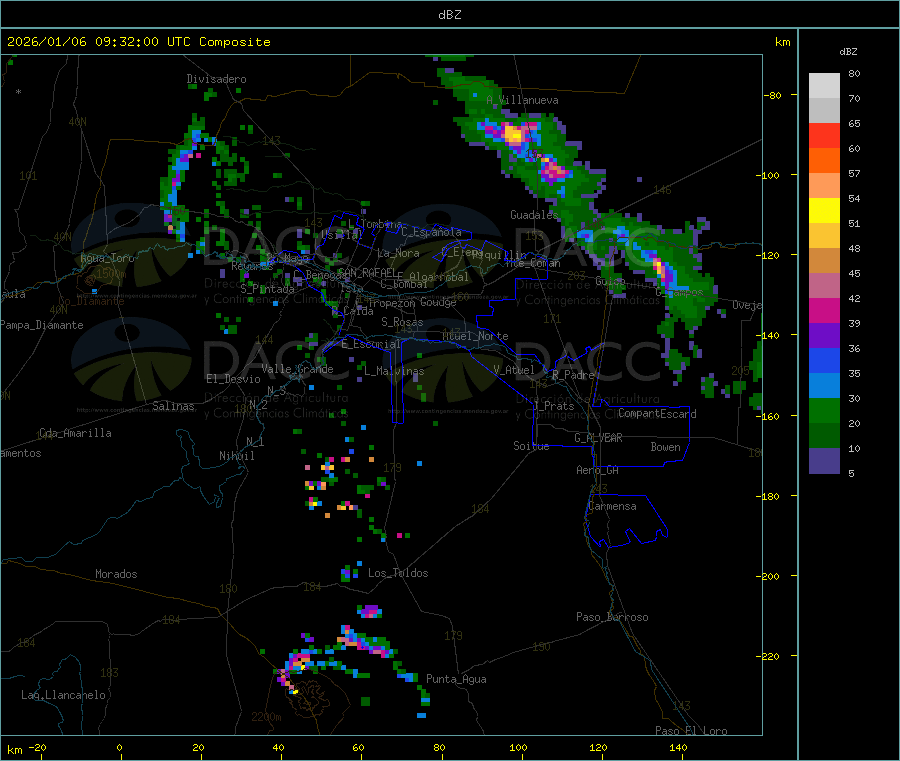Click the G_ALVEAR location label

tap(598, 438)
